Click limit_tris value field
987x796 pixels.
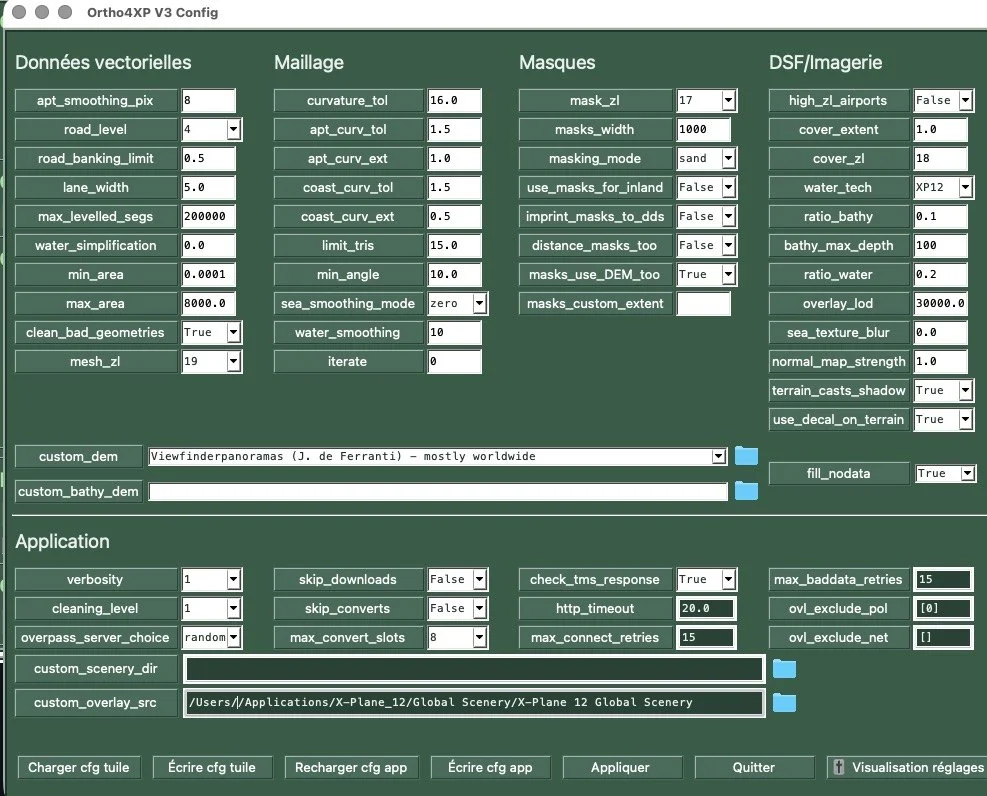[x=454, y=245]
